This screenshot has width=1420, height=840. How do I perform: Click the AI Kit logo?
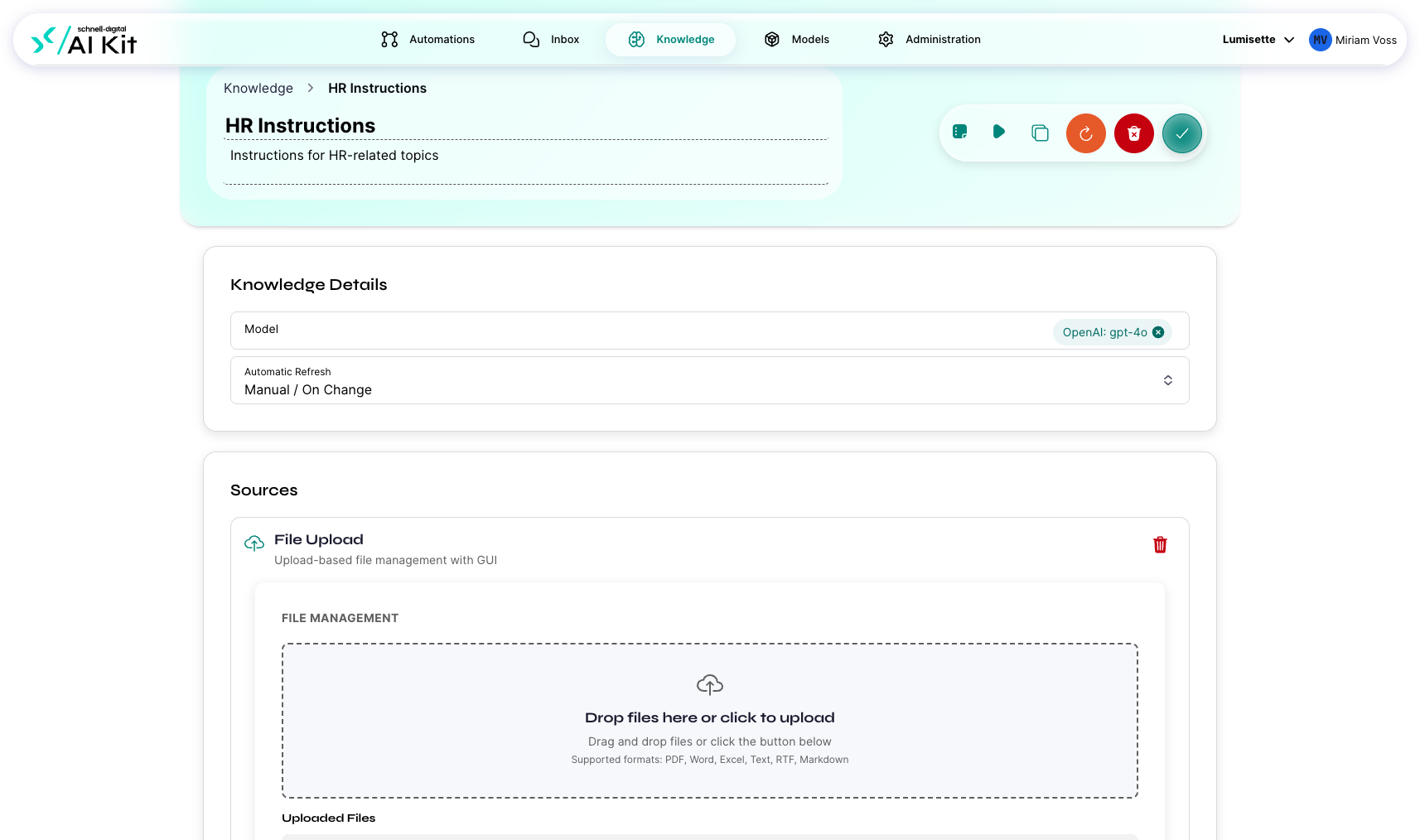[84, 40]
